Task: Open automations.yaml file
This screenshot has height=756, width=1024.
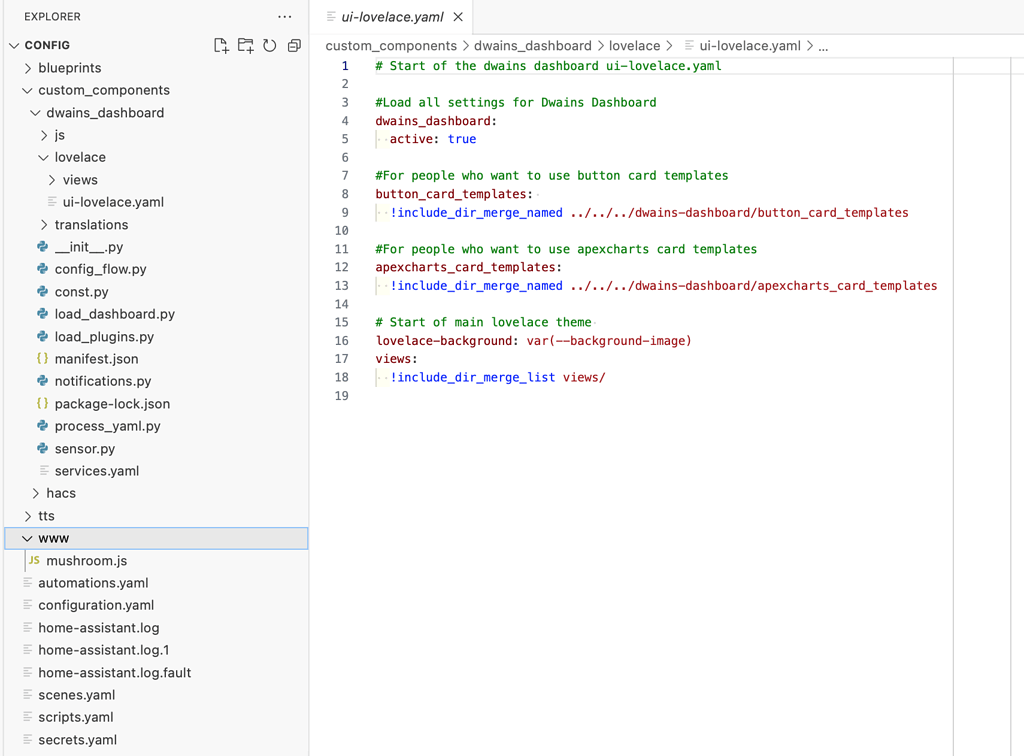Action: tap(93, 583)
